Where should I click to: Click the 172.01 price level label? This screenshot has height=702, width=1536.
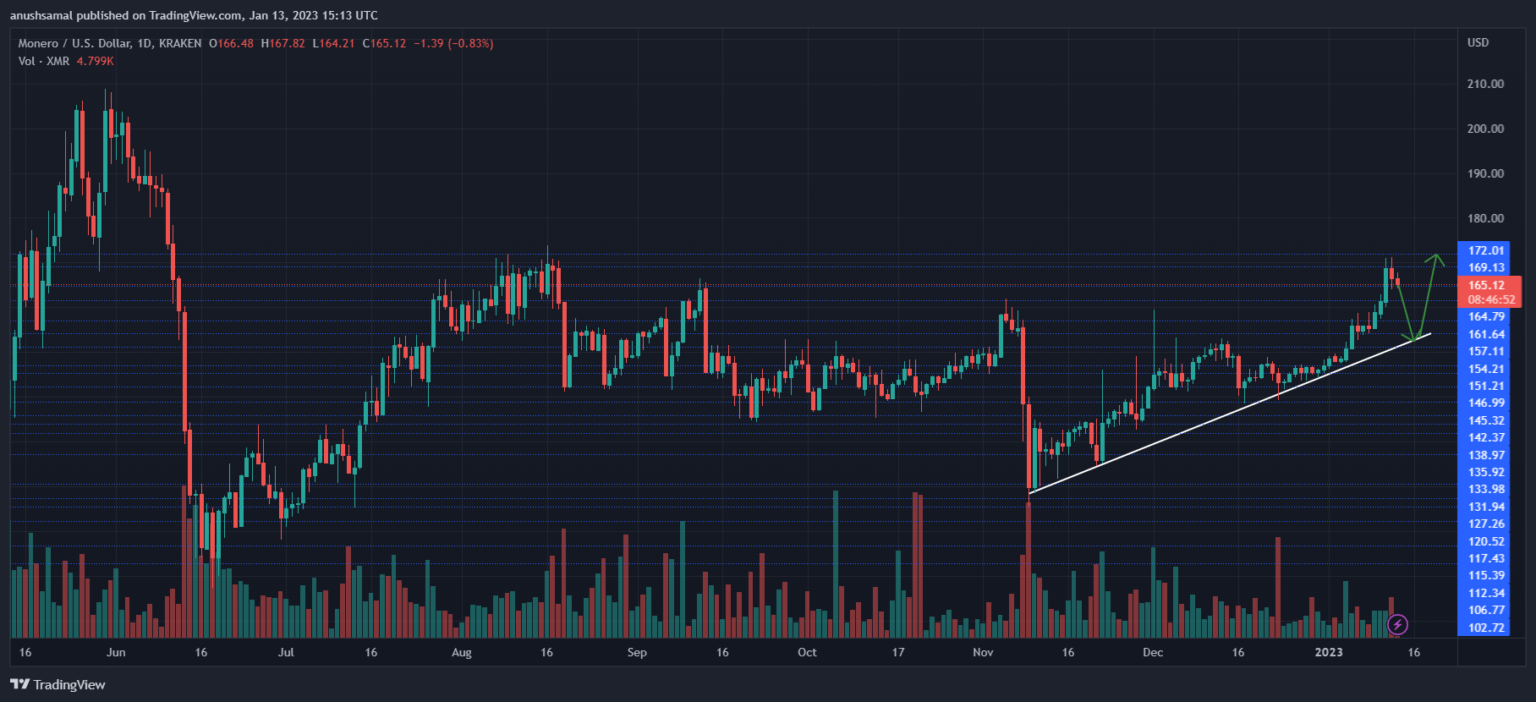(x=1486, y=250)
